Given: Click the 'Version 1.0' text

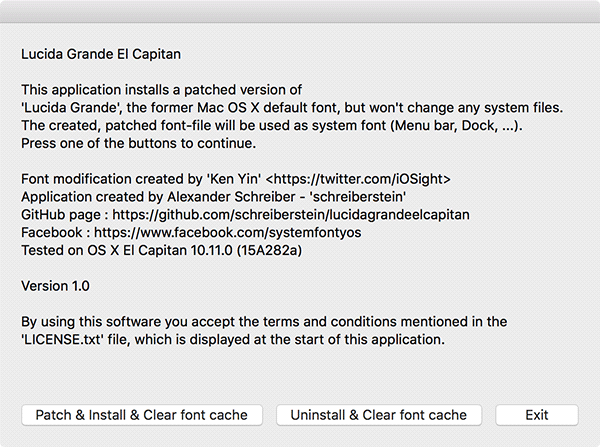Looking at the screenshot, I should 55,286.
